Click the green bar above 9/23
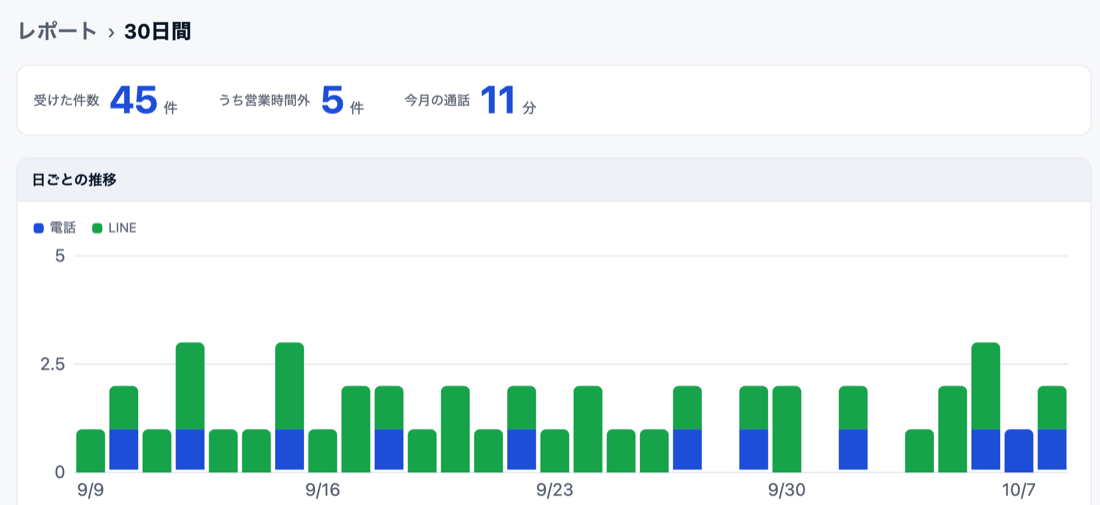This screenshot has height=505, width=1100. click(555, 450)
